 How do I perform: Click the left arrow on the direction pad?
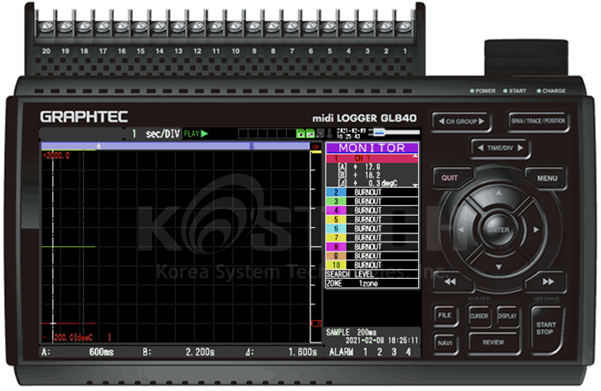click(461, 229)
